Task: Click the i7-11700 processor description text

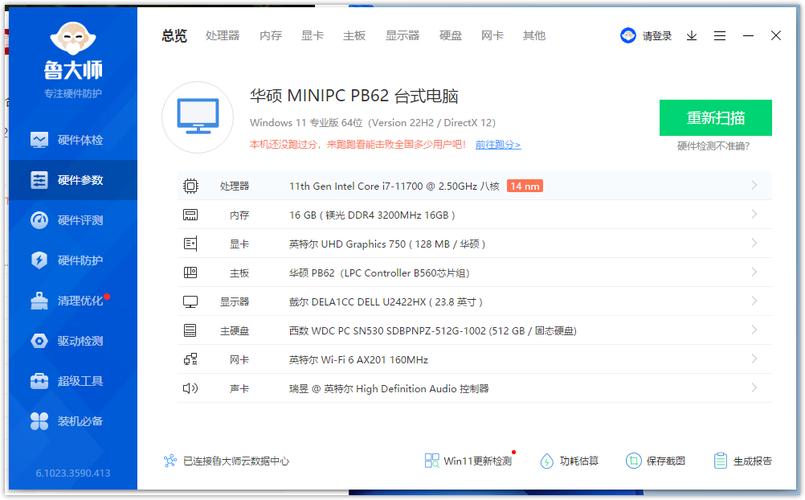Action: (x=394, y=186)
